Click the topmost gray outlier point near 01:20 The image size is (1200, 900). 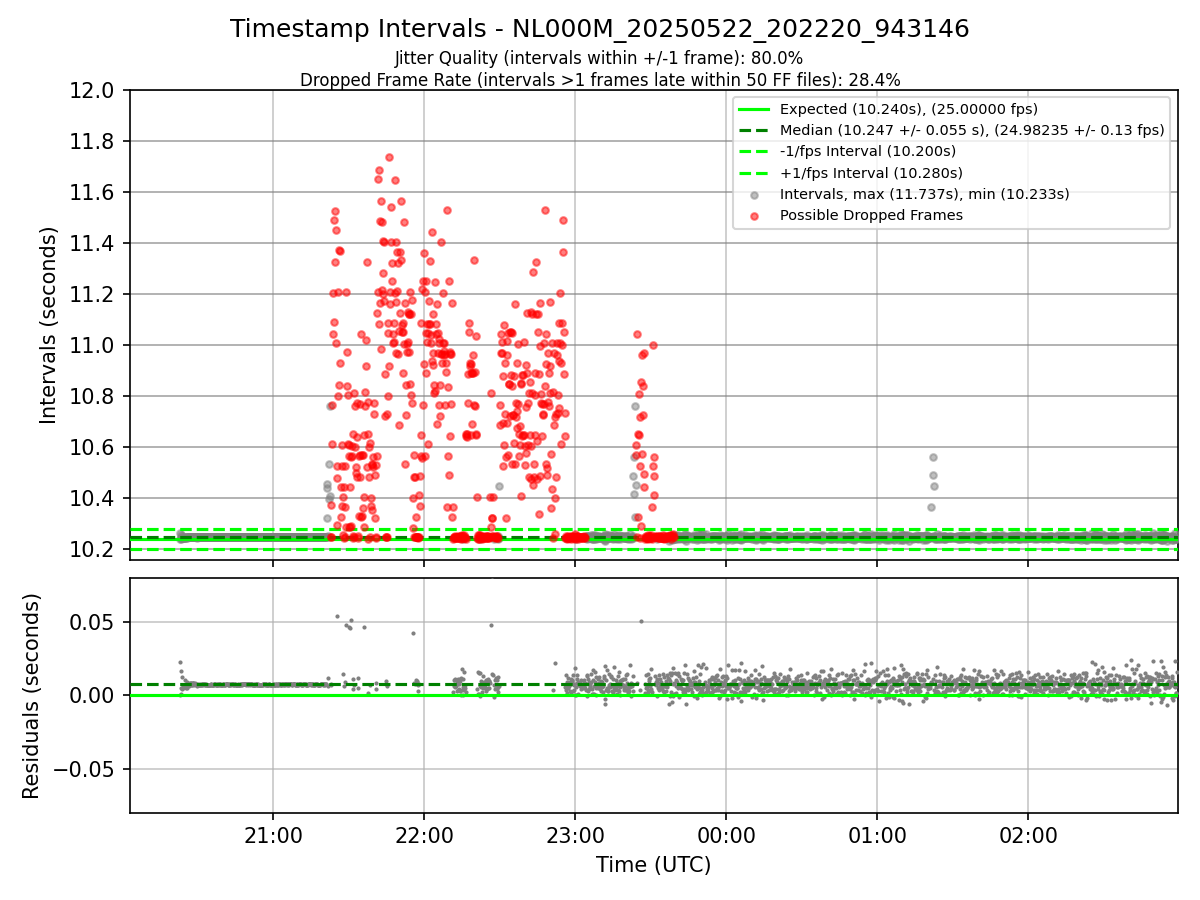click(x=933, y=457)
